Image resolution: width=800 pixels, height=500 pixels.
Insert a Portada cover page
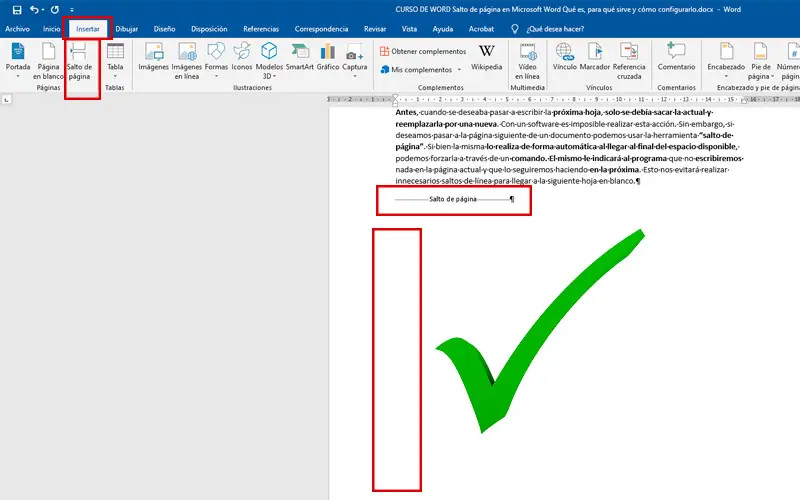pyautogui.click(x=18, y=61)
